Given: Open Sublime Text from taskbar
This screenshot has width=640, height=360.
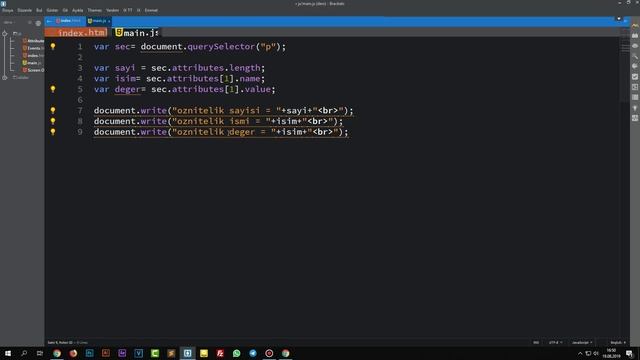Looking at the screenshot, I should coord(171,353).
